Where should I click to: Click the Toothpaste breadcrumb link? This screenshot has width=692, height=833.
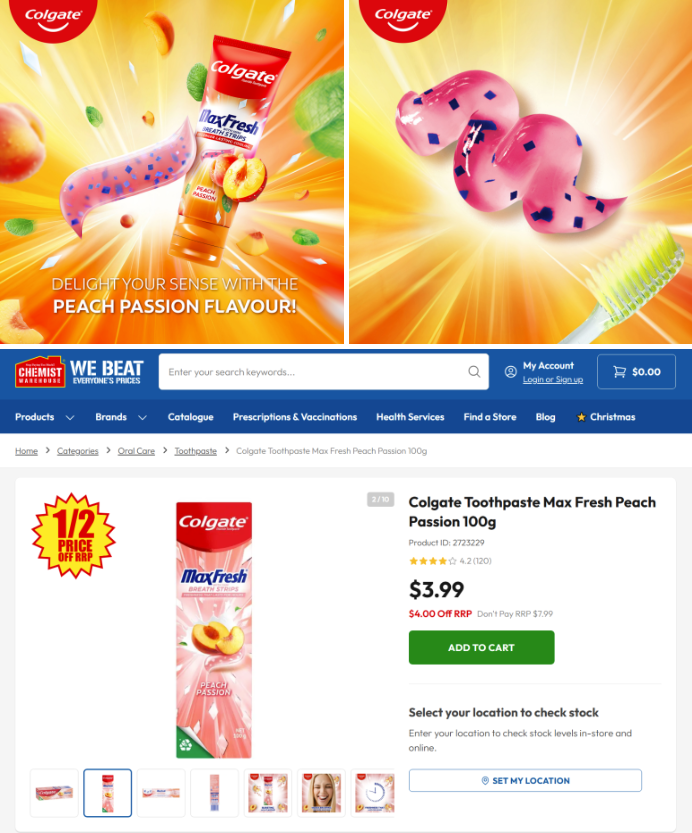pyautogui.click(x=195, y=451)
